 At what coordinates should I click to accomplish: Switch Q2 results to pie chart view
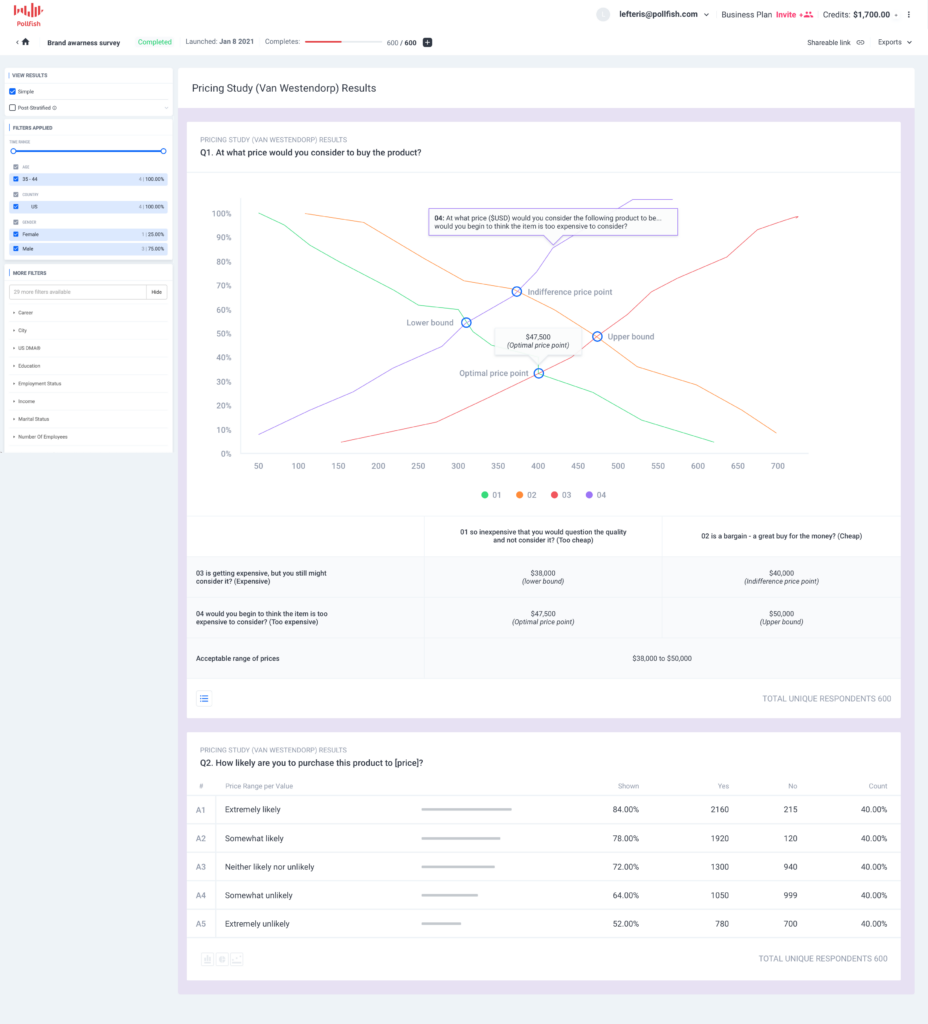222,958
